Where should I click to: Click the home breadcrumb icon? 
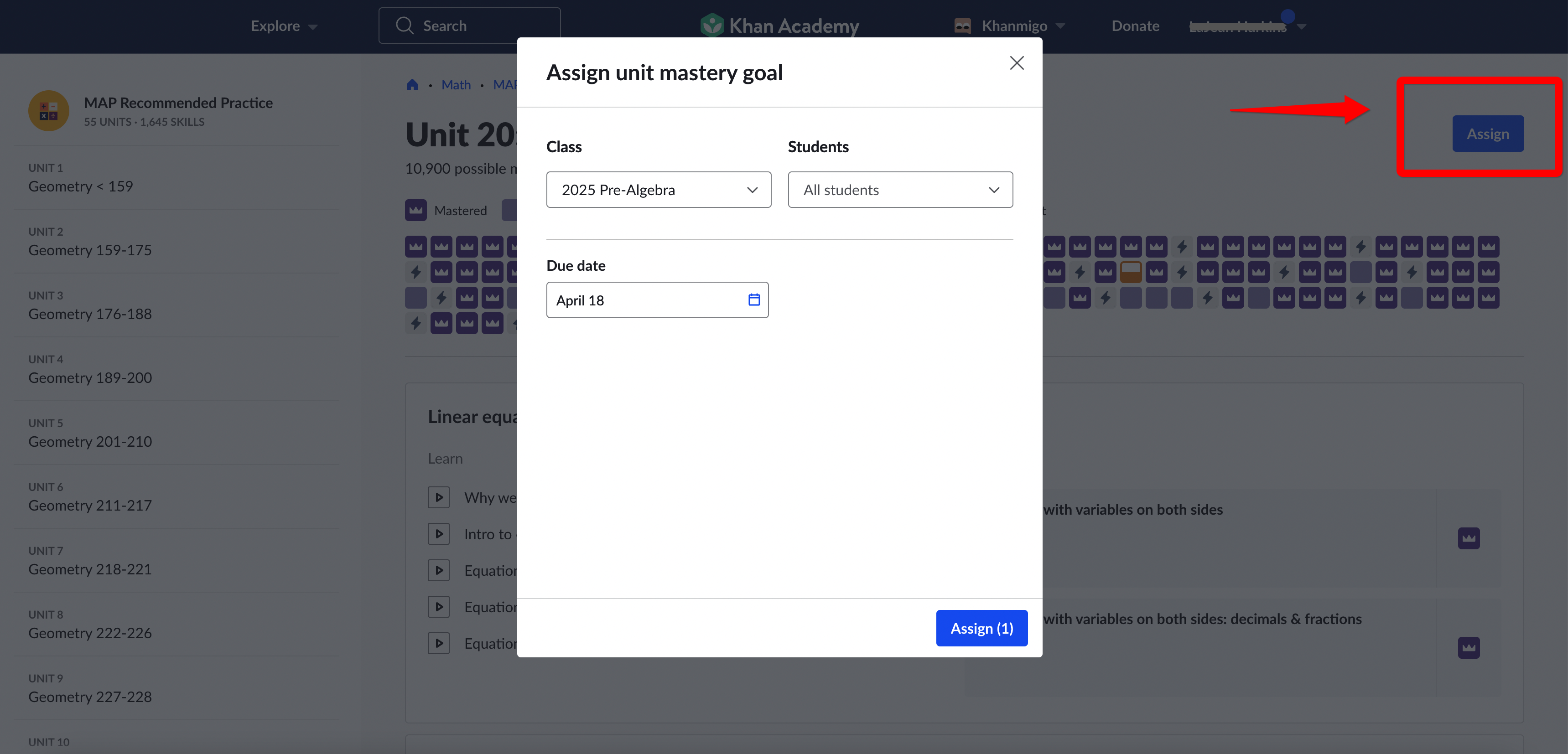click(x=412, y=85)
